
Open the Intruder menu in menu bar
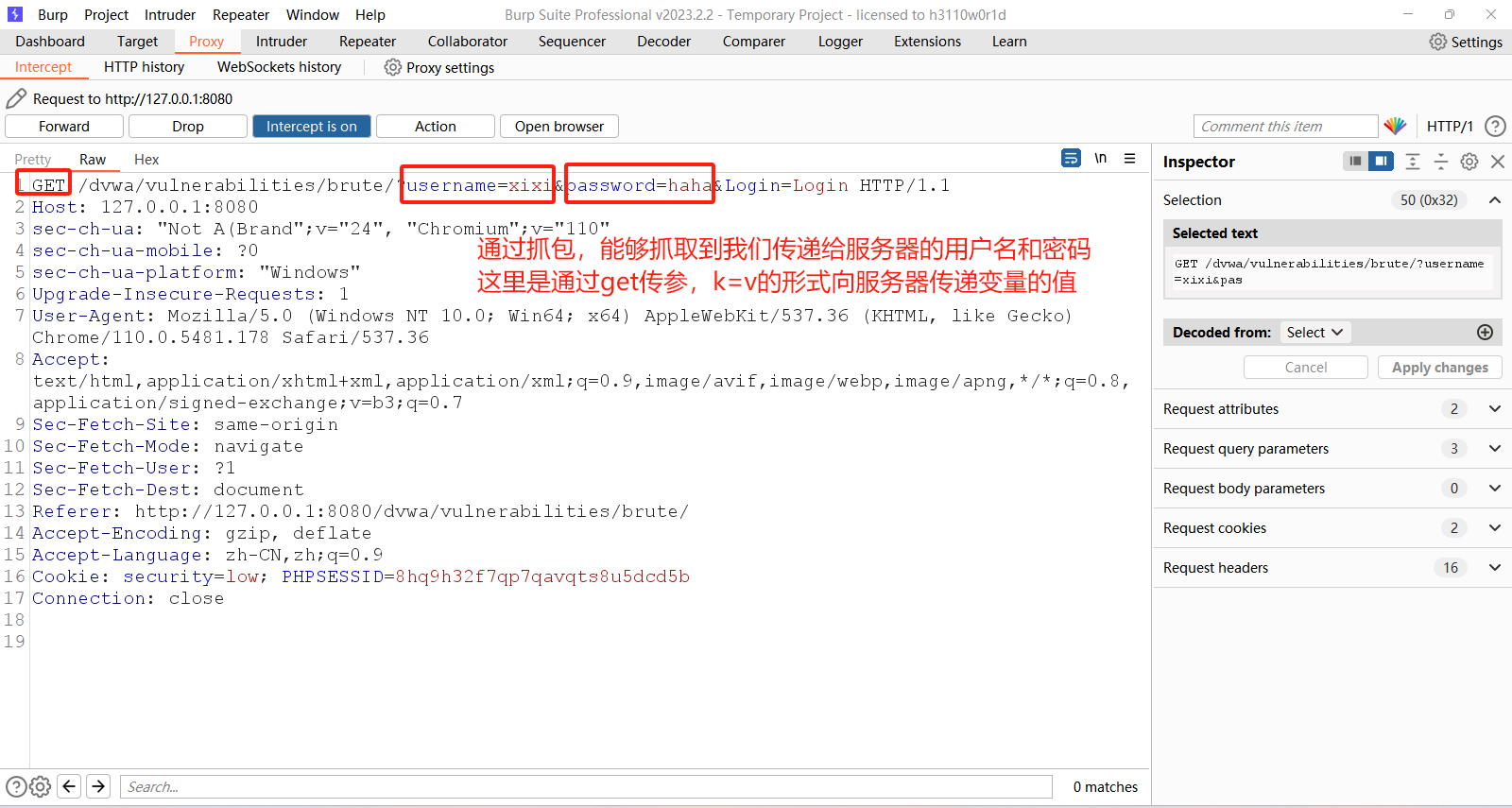click(x=170, y=14)
